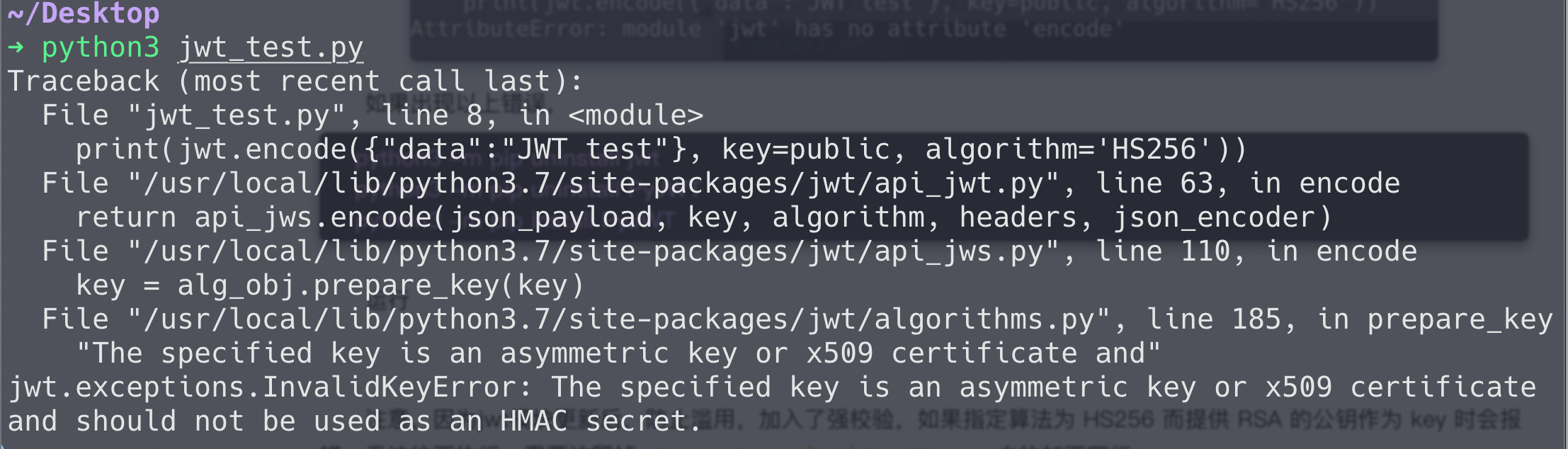Click the print(jwt.encode( code line
The image size is (1568, 449).
click(x=661, y=149)
